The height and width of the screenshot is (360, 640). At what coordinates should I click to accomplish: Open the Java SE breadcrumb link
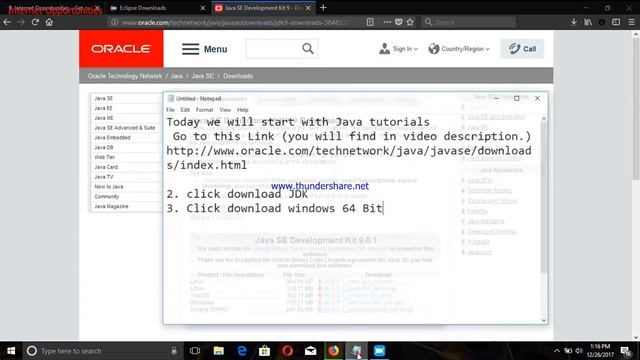tap(203, 76)
